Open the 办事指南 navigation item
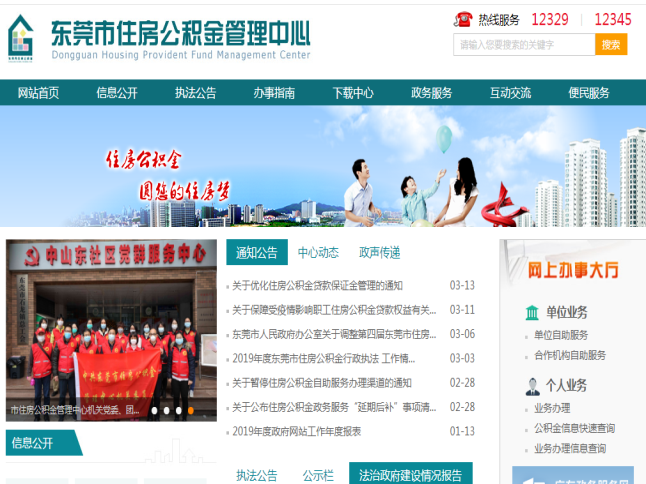The height and width of the screenshot is (484, 646). [x=274, y=93]
